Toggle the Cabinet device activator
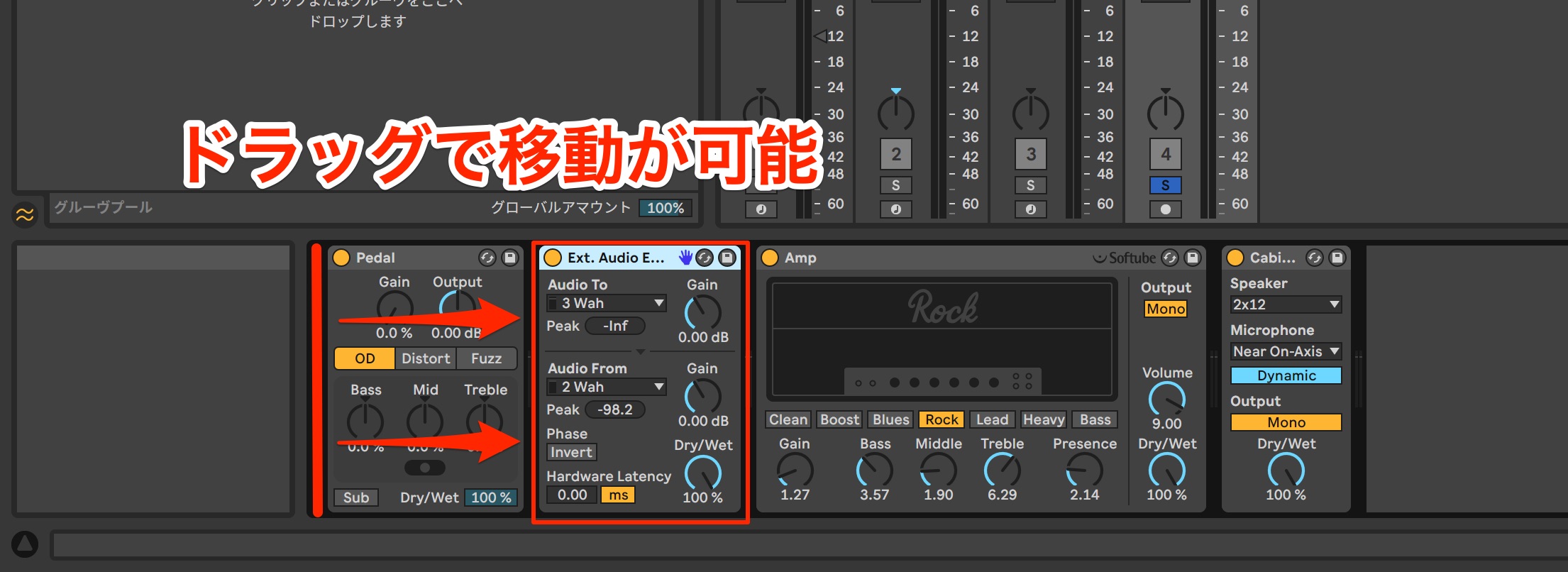Viewport: 1568px width, 572px height. (x=1235, y=258)
